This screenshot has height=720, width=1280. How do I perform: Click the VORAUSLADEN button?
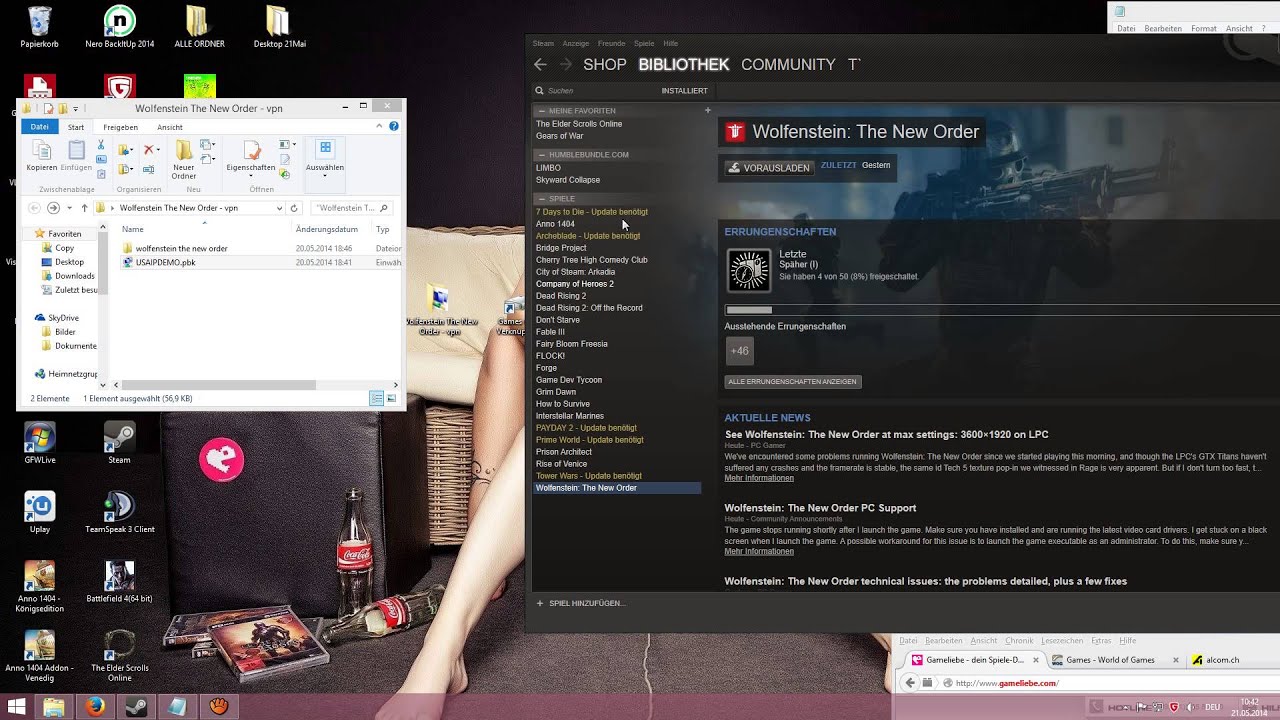[769, 168]
